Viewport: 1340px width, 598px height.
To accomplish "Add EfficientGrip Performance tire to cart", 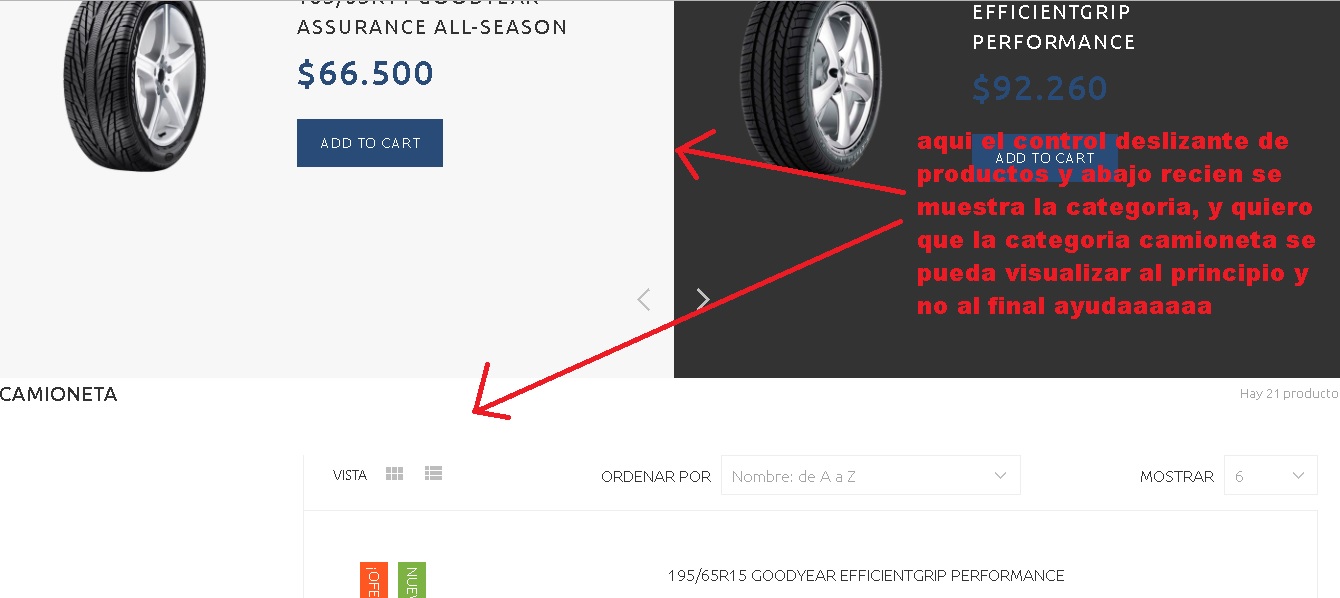I will tap(1044, 157).
